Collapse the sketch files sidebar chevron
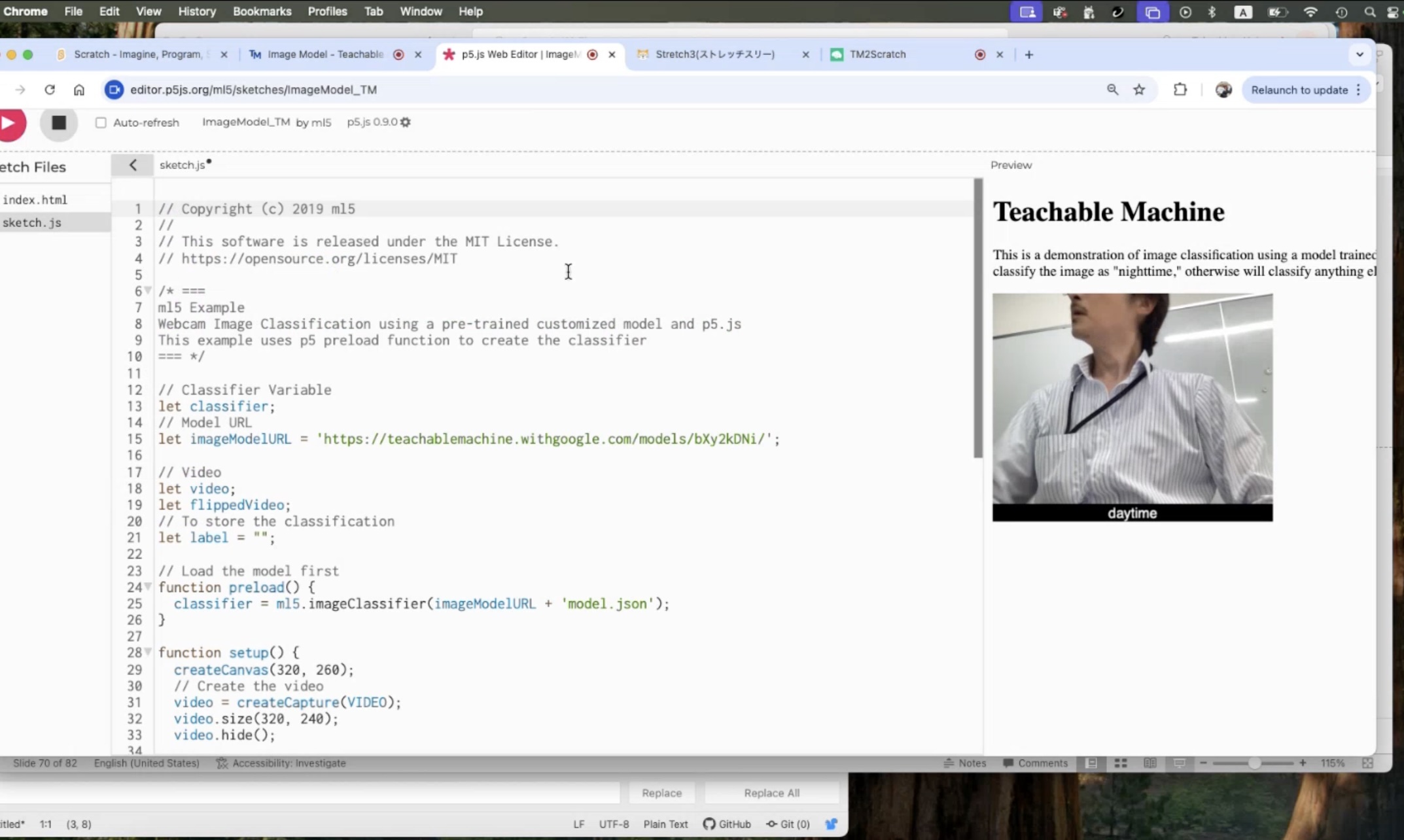The width and height of the screenshot is (1404, 840). tap(133, 165)
